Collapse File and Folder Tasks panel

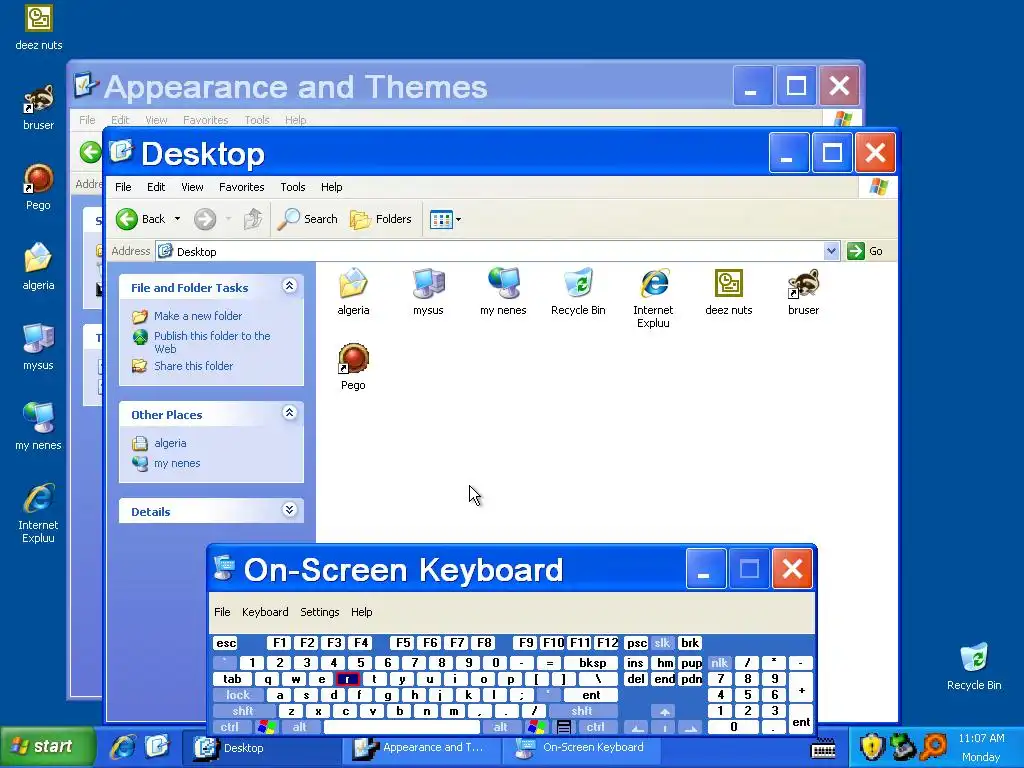[289, 285]
